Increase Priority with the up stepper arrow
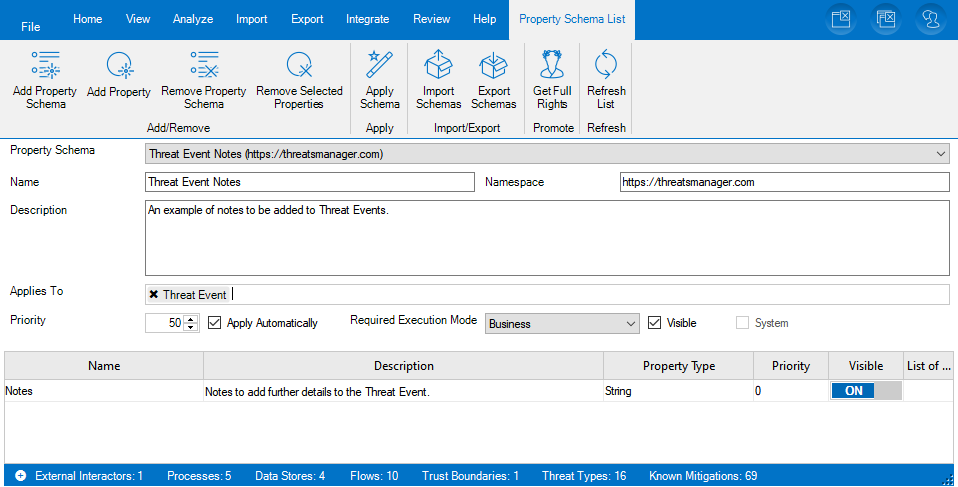Screen dimensions: 958x487 click(x=191, y=319)
